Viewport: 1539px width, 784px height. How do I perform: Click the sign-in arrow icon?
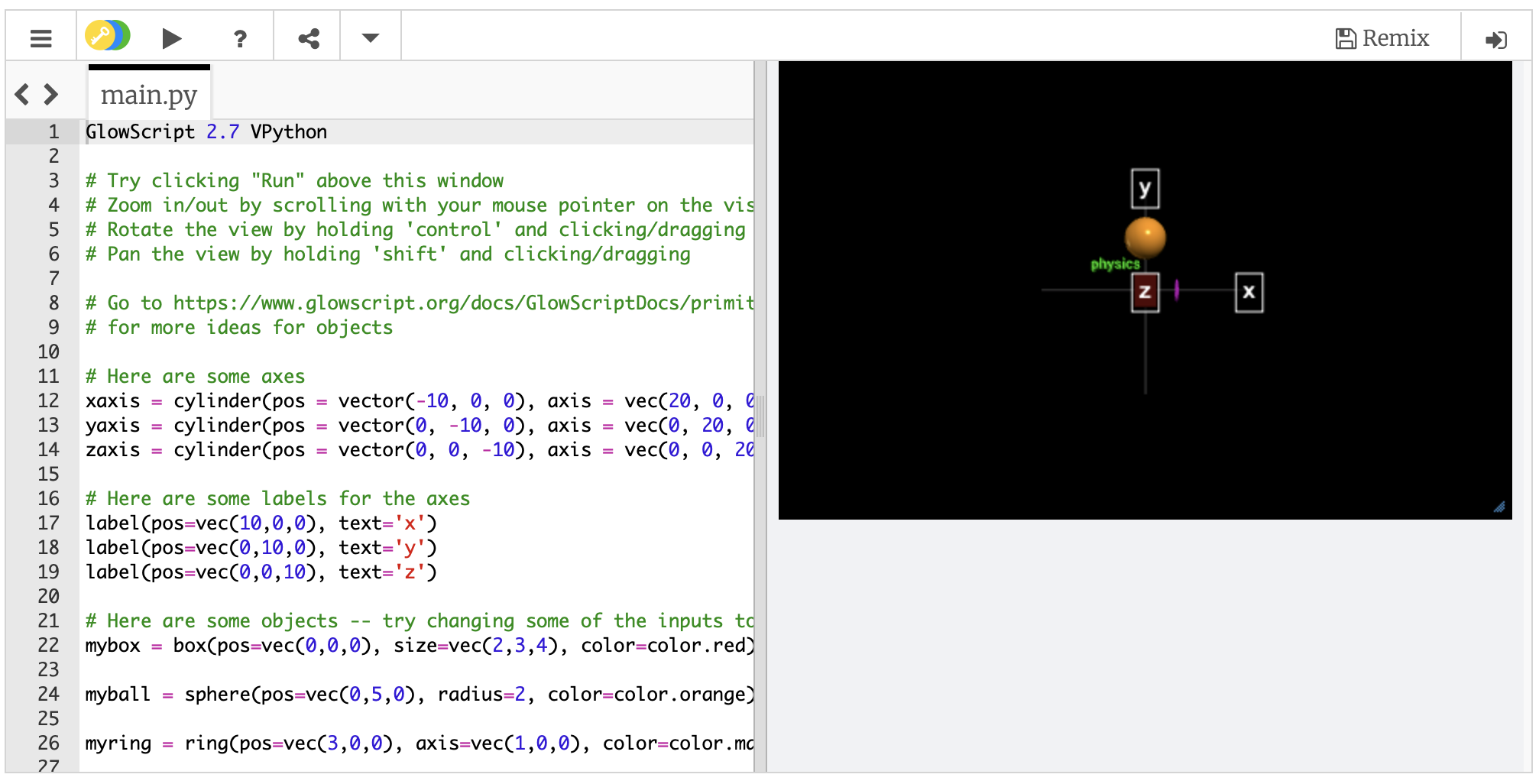1495,39
